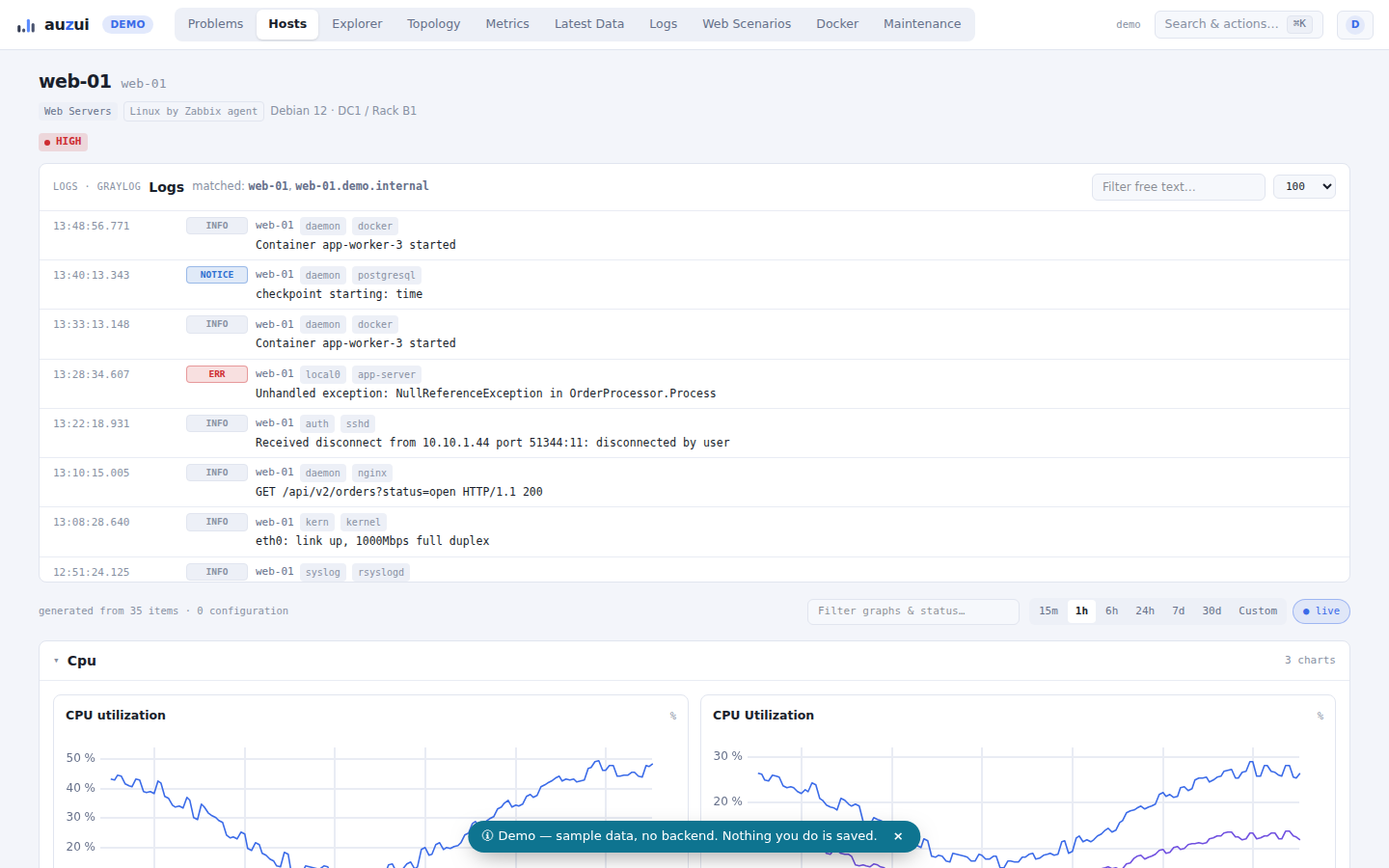Click the demo banner info icon

[488, 836]
